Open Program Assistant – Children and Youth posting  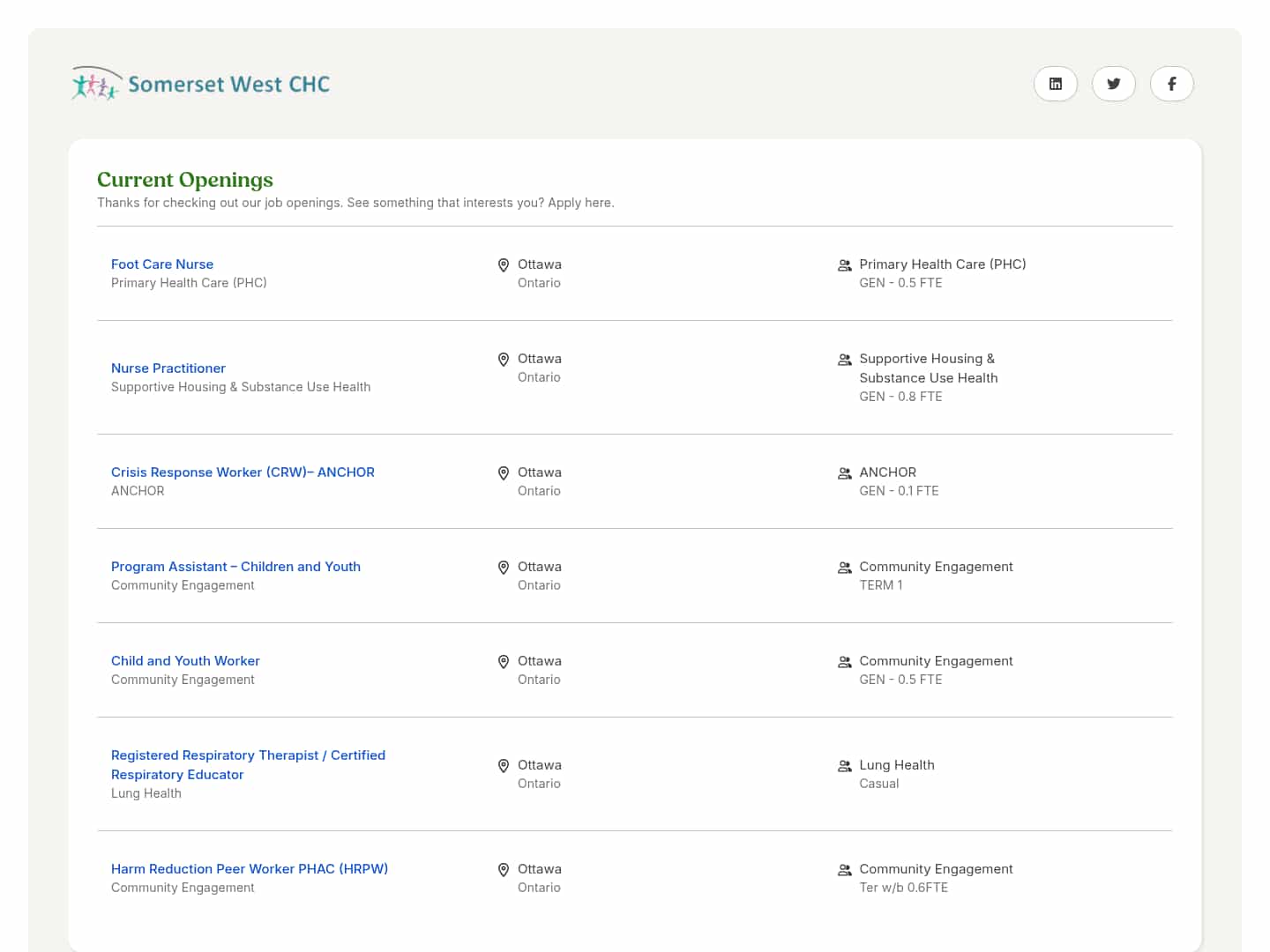click(x=235, y=567)
